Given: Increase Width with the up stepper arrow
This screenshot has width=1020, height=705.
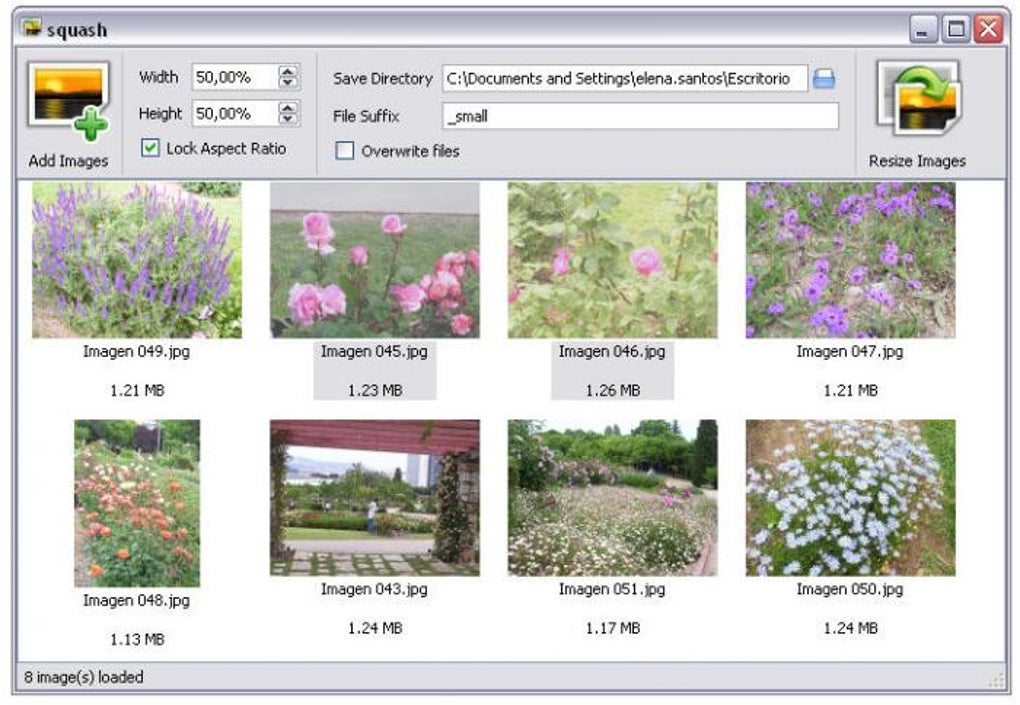Looking at the screenshot, I should click(x=287, y=71).
